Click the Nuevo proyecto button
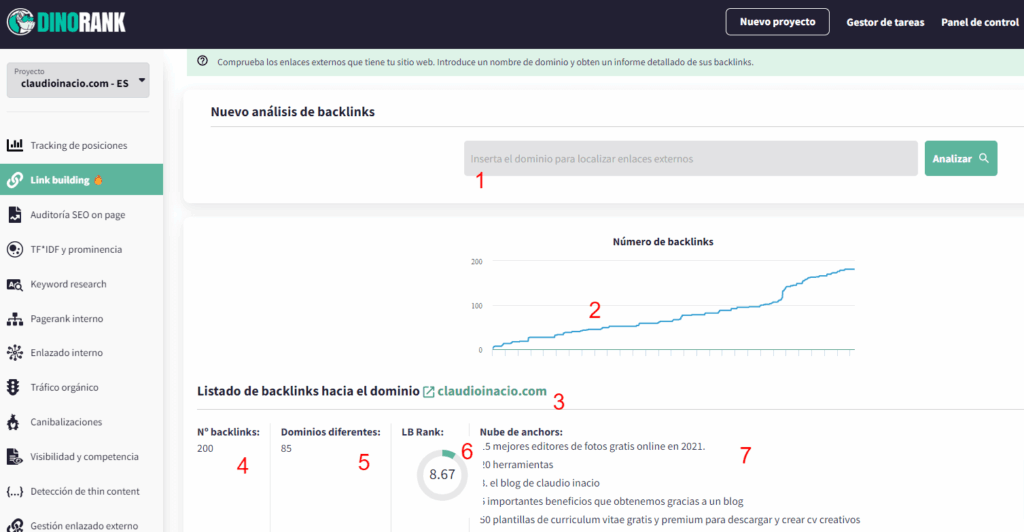The height and width of the screenshot is (532, 1024). 777,22
